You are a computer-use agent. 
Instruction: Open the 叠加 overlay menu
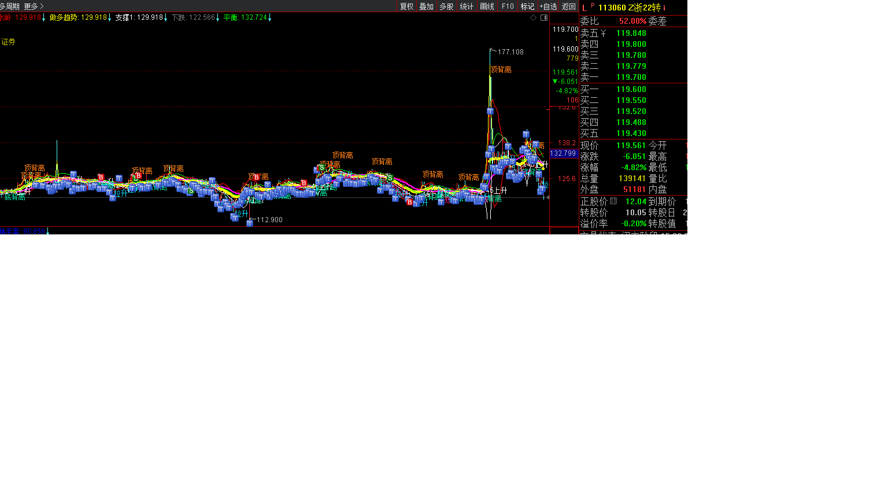tap(426, 6)
